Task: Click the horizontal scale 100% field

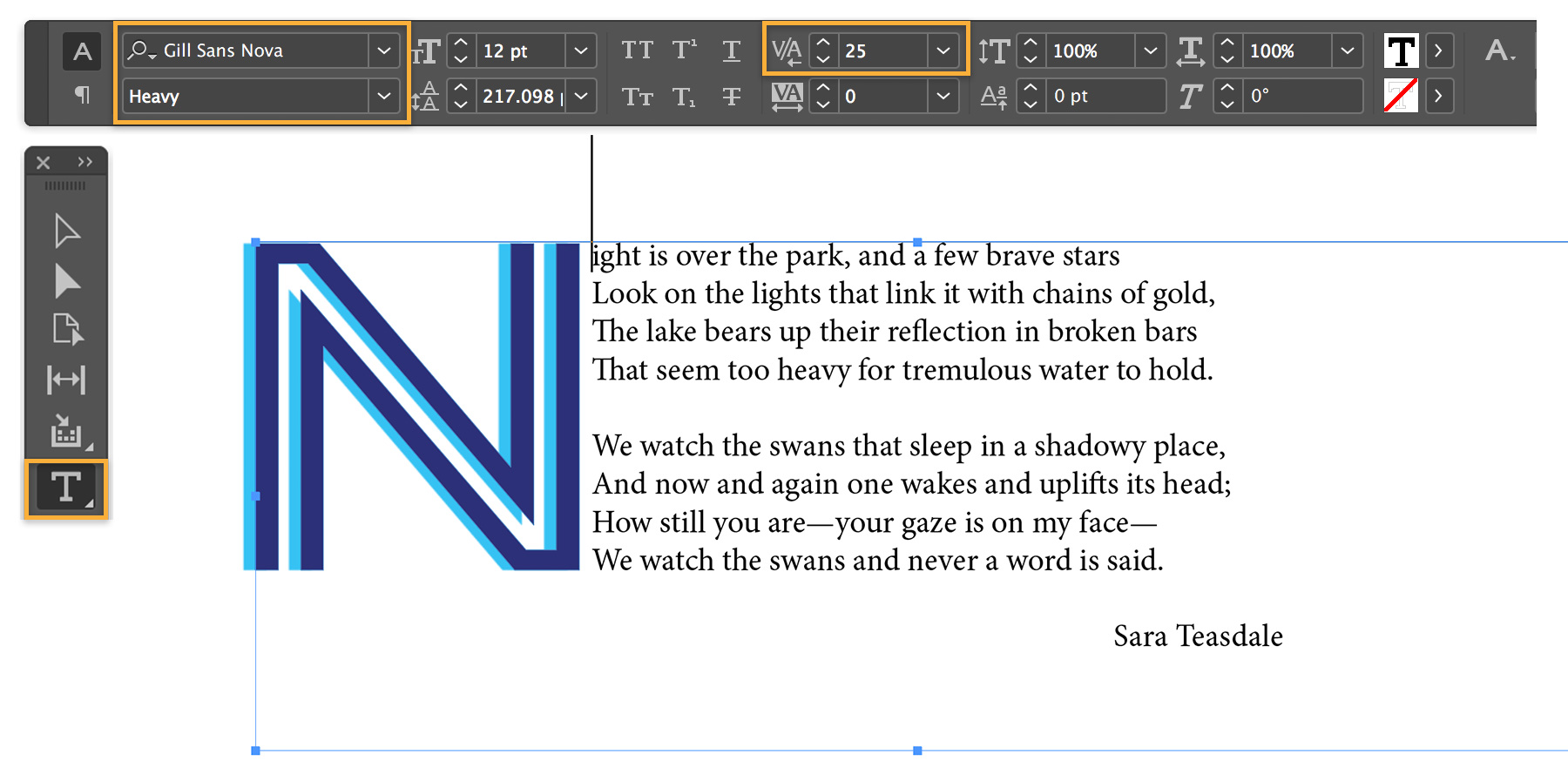Action: 1288,50
